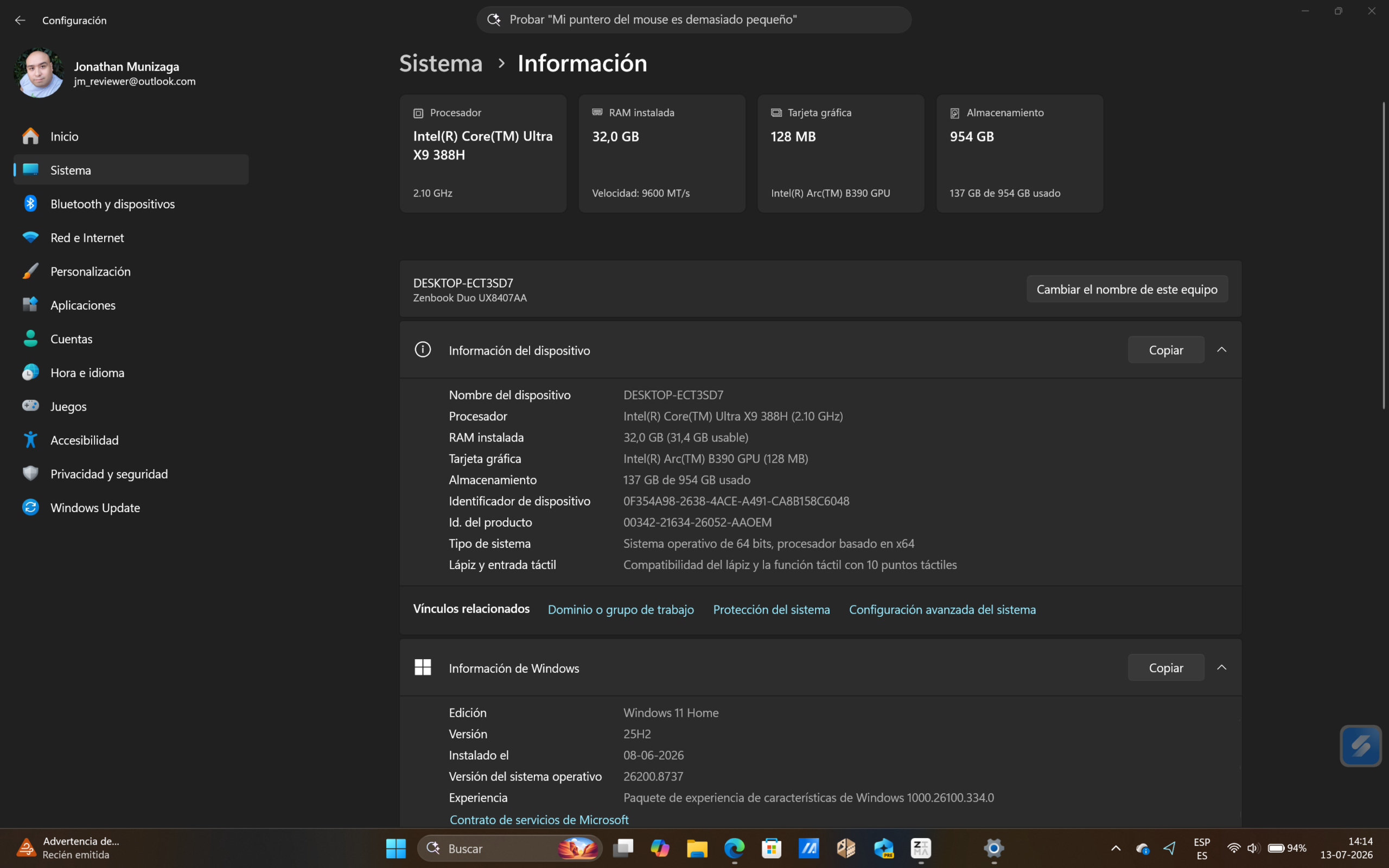Click the jm_reviewer@outlook.com account email
Image resolution: width=1389 pixels, height=868 pixels.
[x=135, y=81]
